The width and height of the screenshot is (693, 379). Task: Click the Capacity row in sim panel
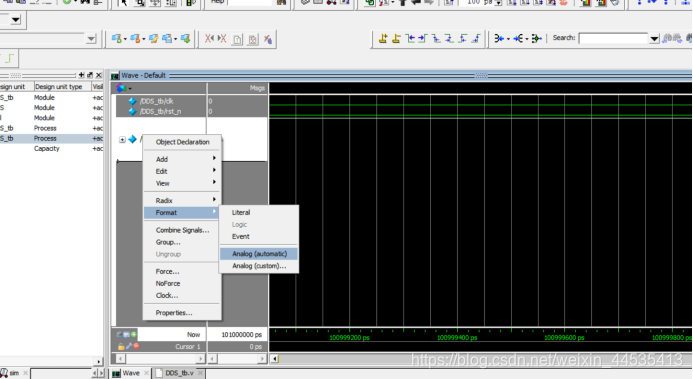coord(51,148)
